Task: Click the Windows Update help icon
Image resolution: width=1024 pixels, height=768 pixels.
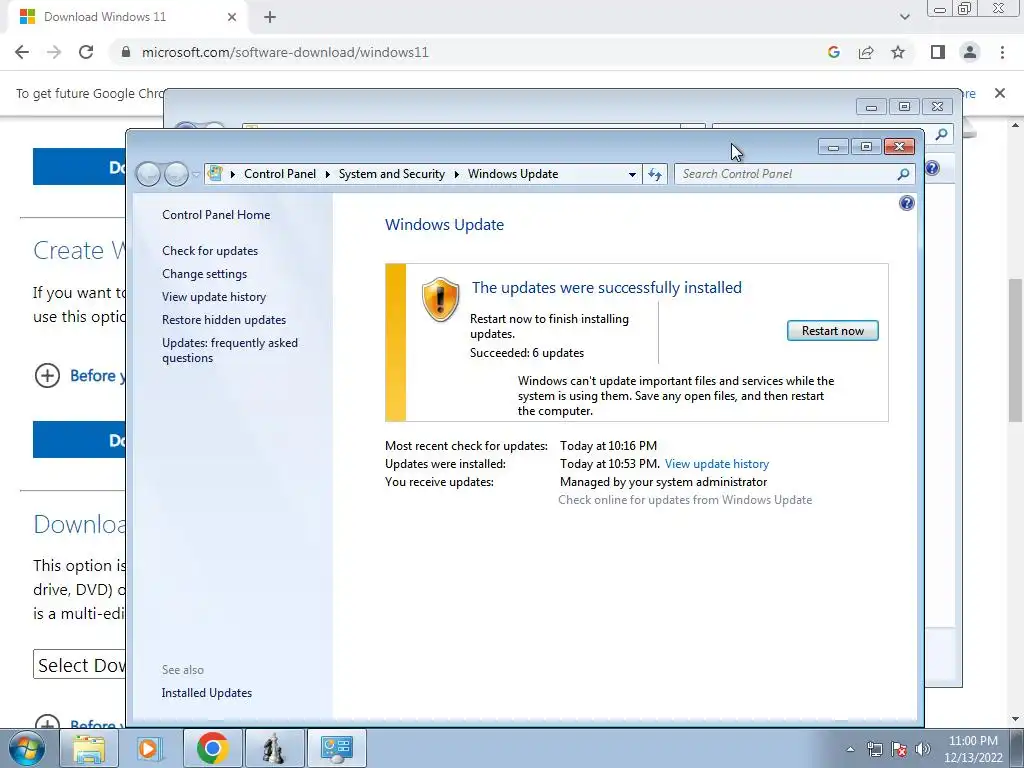Action: 906,203
